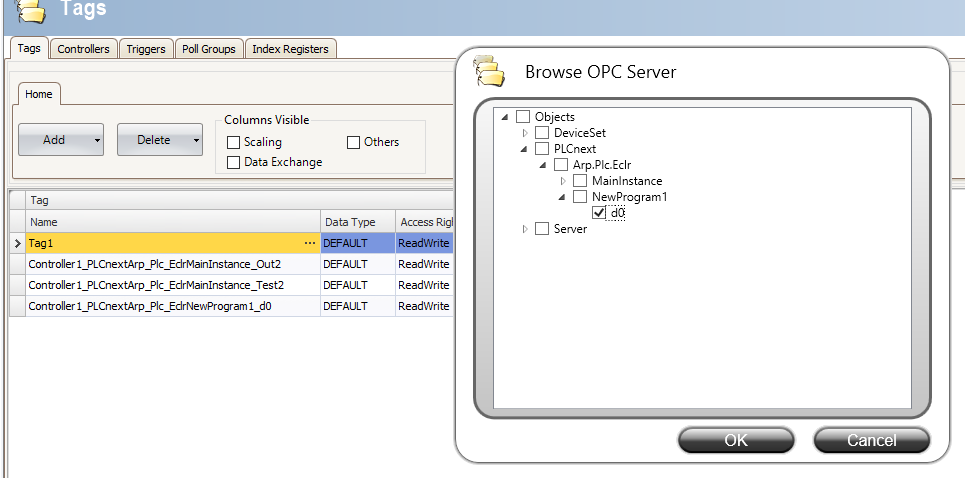Switch to the Controllers tab
The height and width of the screenshot is (478, 965).
point(83,48)
